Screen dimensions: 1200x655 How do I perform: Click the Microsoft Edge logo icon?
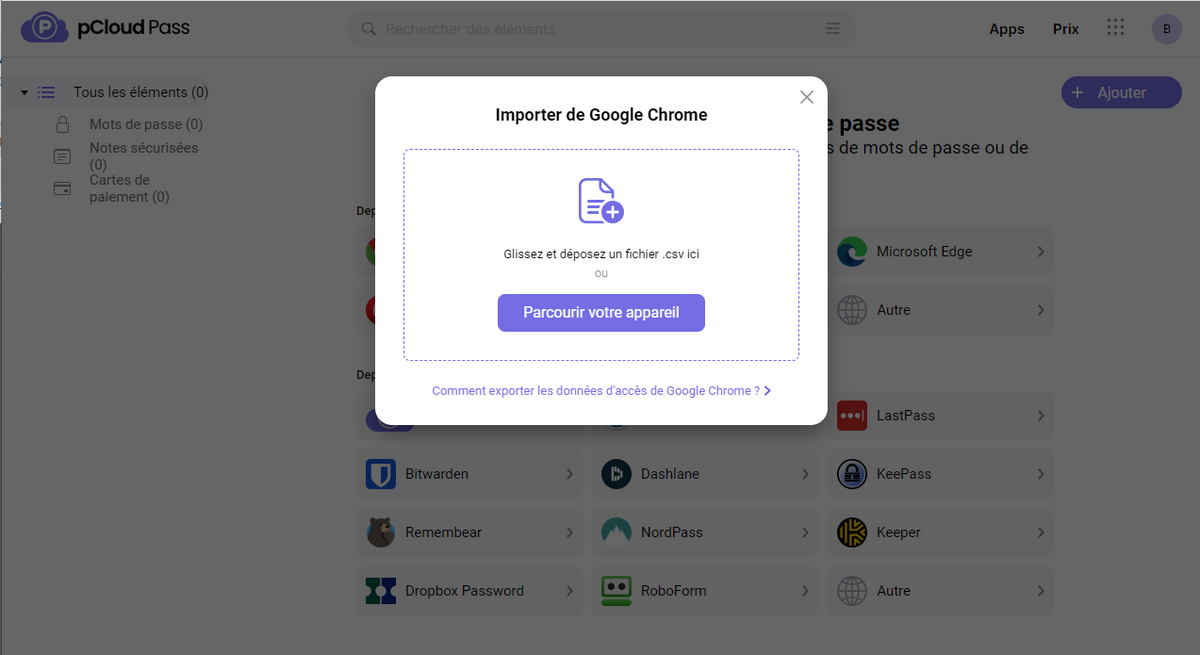pos(852,252)
